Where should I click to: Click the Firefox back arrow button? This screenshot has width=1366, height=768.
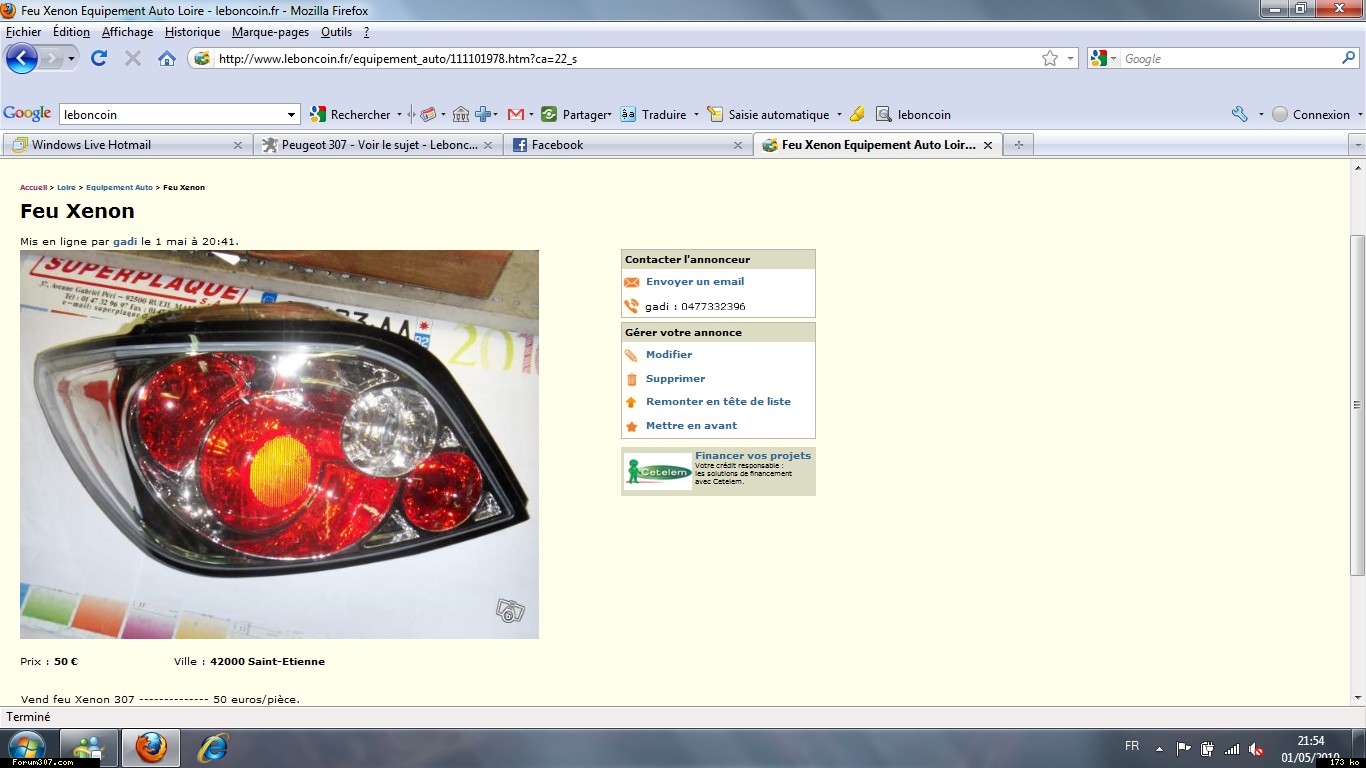pos(21,59)
